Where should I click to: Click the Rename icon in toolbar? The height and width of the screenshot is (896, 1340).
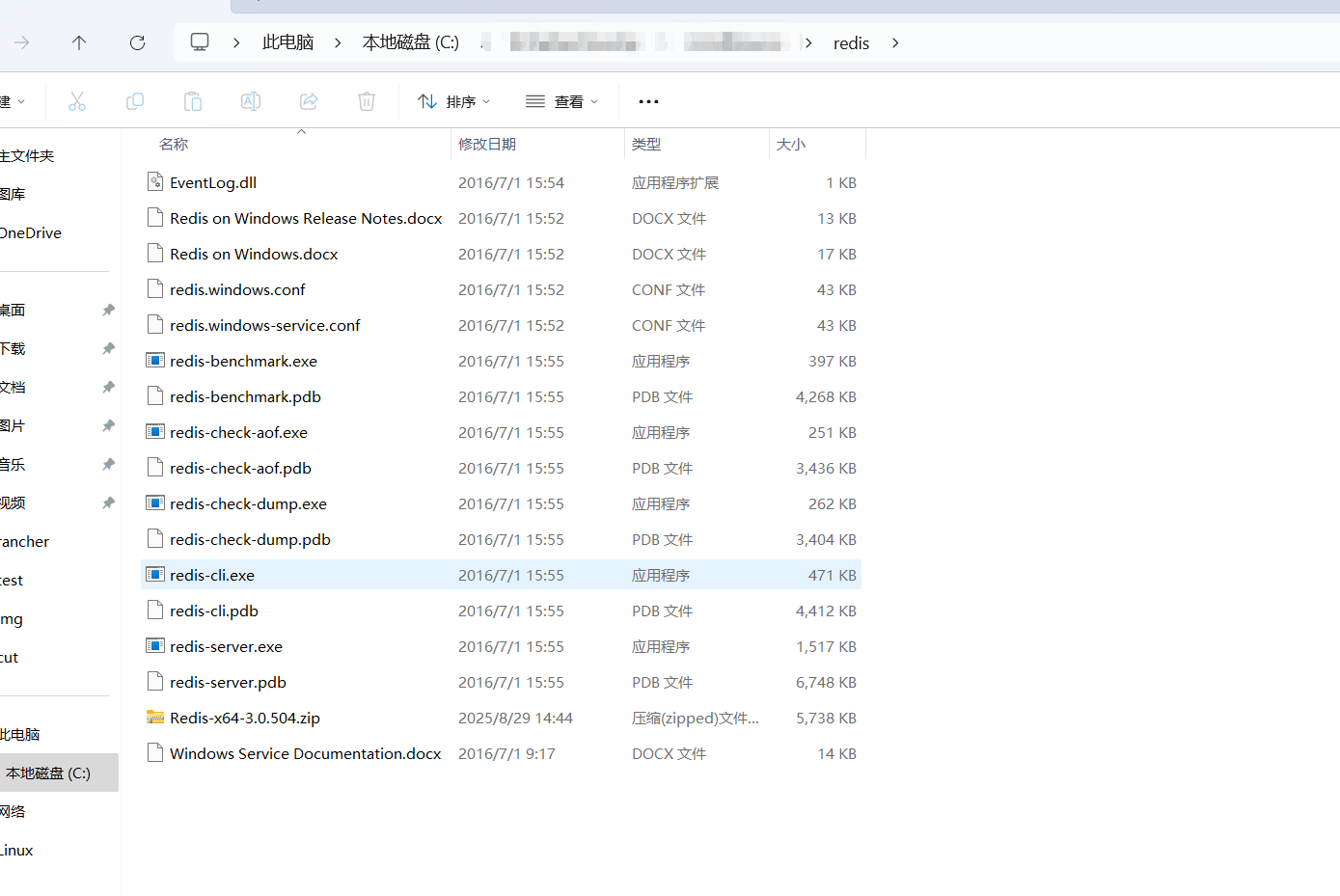click(251, 101)
